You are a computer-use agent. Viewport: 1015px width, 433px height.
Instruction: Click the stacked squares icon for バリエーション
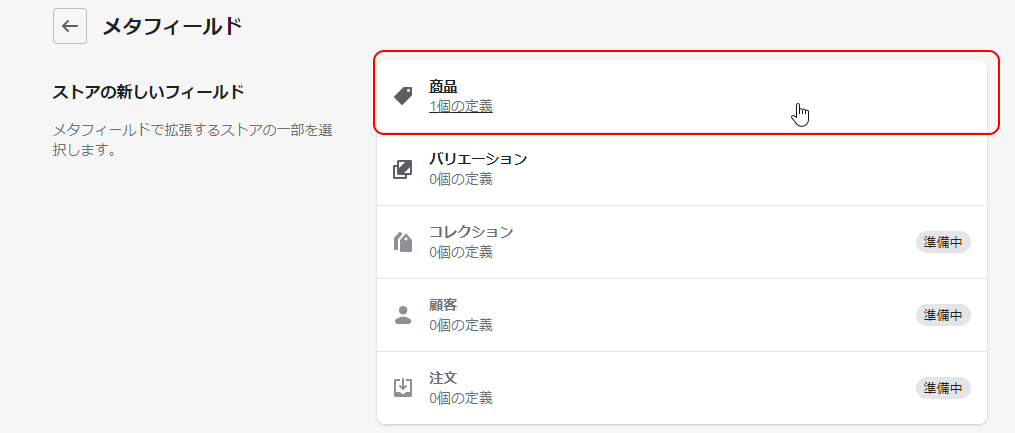pos(403,170)
